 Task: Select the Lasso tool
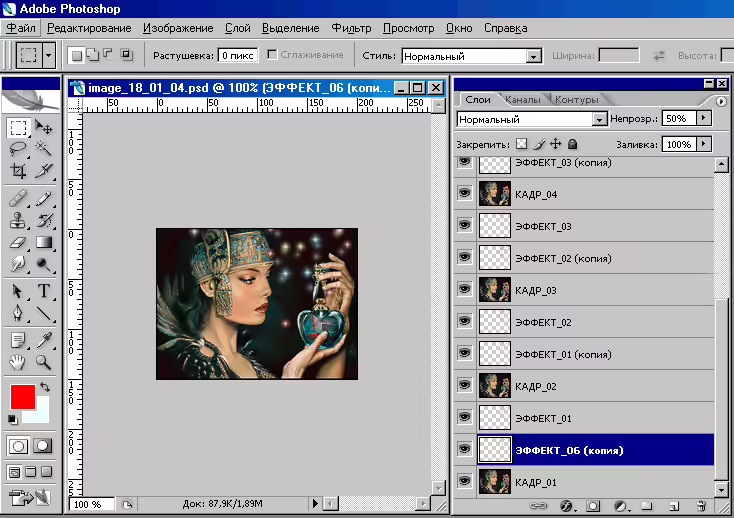[x=18, y=149]
